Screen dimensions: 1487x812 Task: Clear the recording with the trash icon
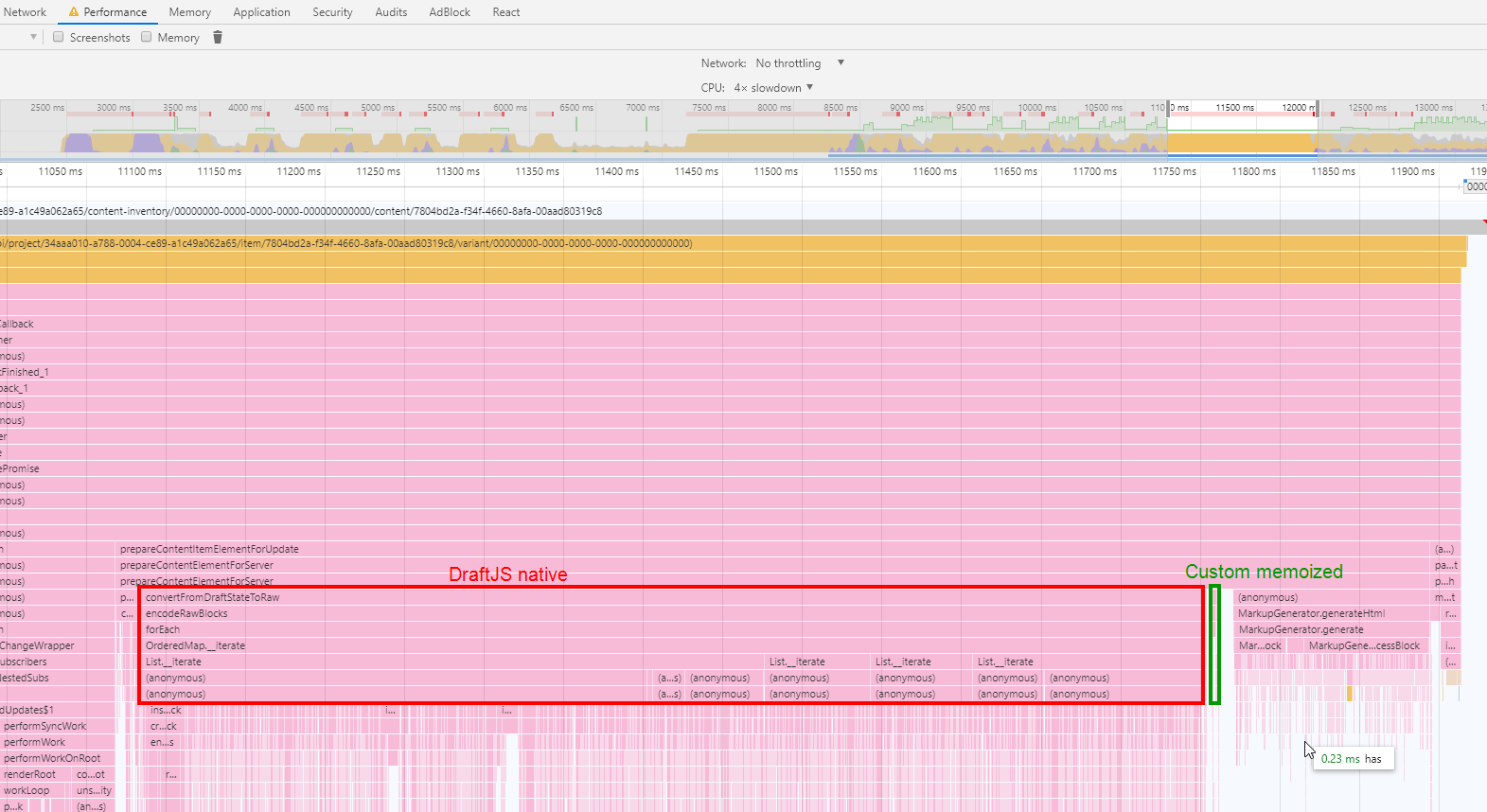point(218,37)
